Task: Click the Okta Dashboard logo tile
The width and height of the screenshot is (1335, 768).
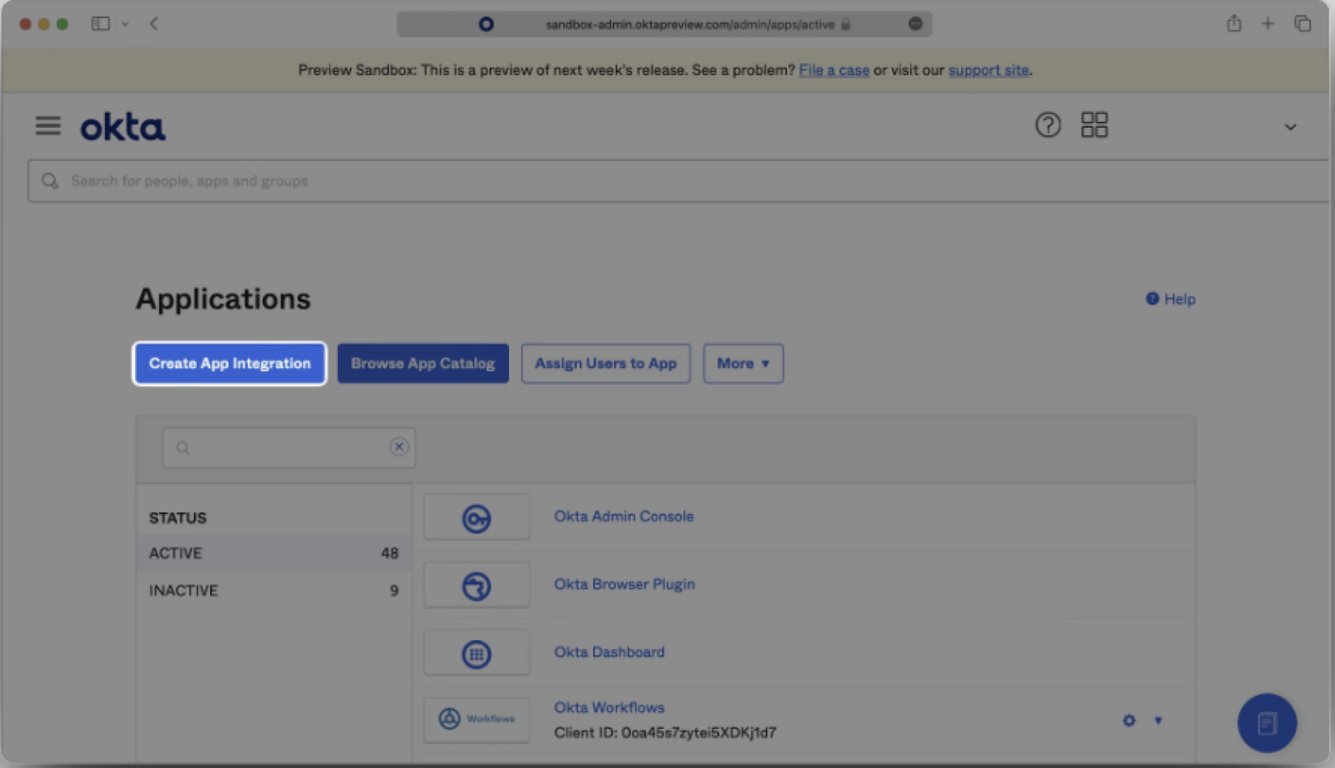Action: [x=477, y=654]
